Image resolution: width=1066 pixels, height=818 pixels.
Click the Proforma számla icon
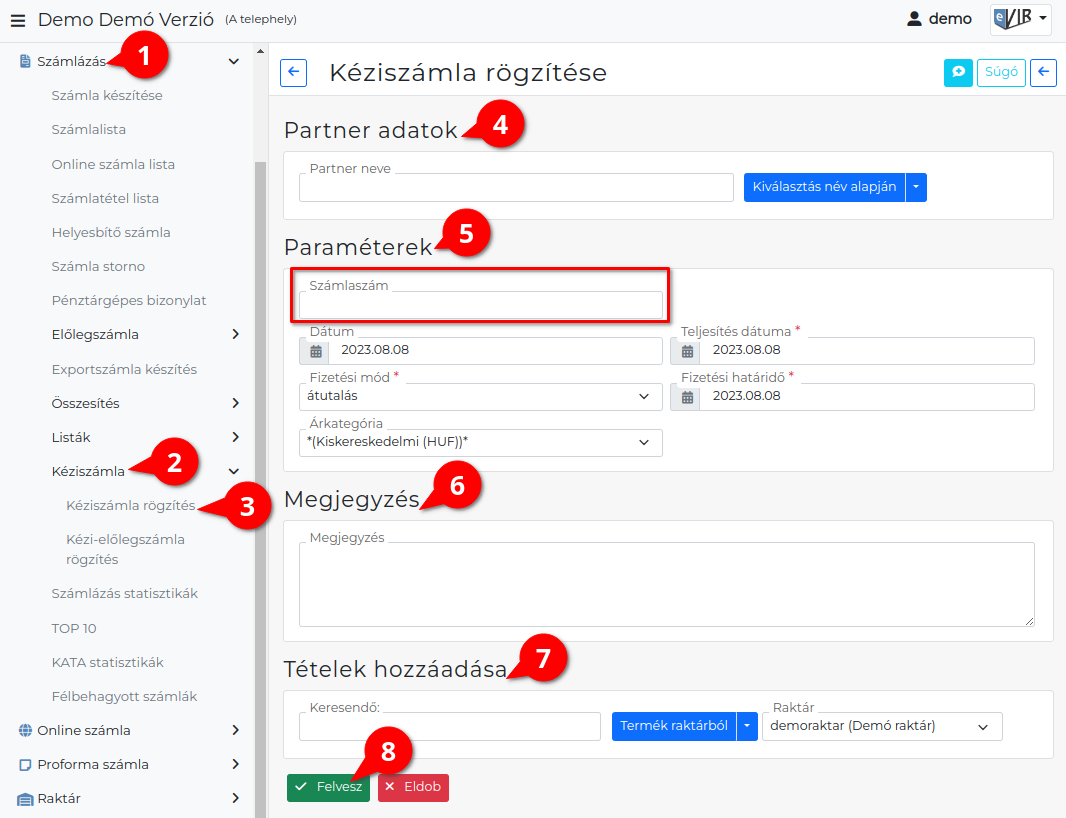(25, 764)
